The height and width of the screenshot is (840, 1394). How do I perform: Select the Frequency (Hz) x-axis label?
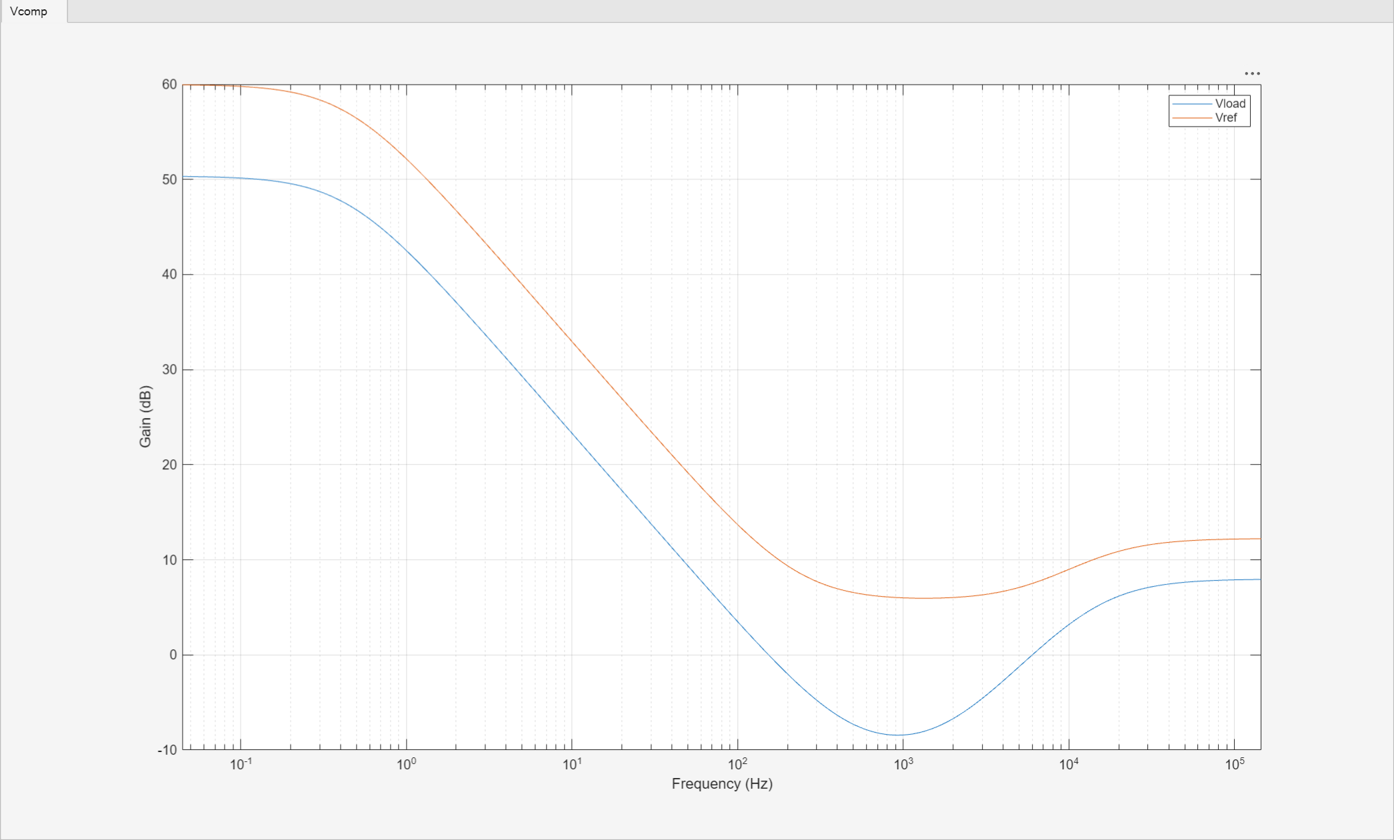click(721, 785)
